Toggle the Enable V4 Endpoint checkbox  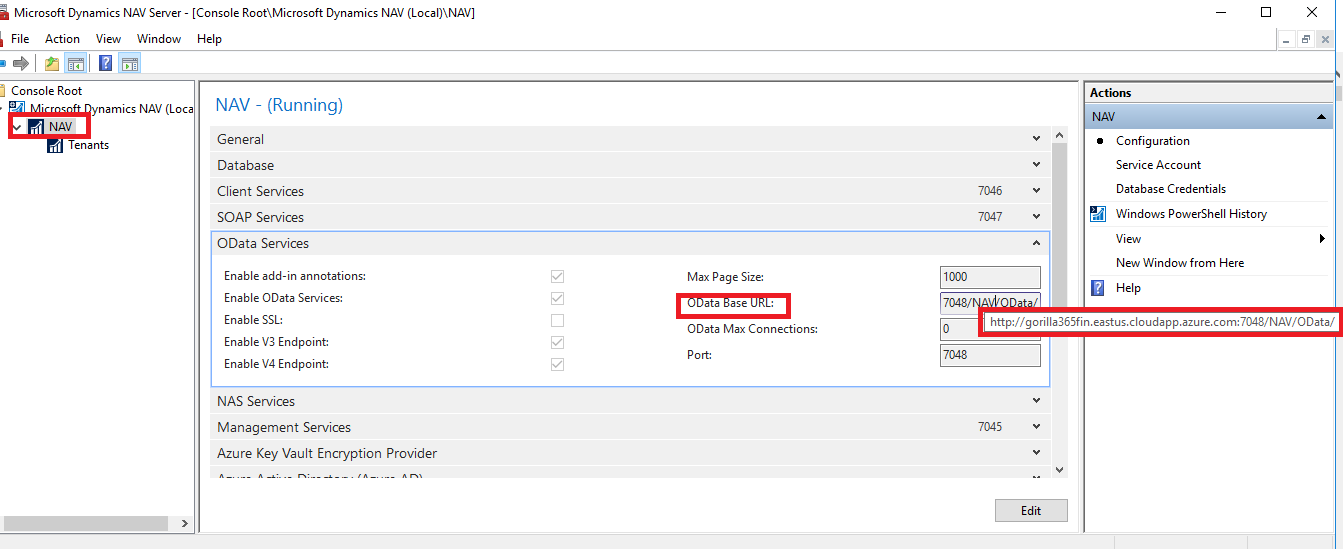(557, 364)
